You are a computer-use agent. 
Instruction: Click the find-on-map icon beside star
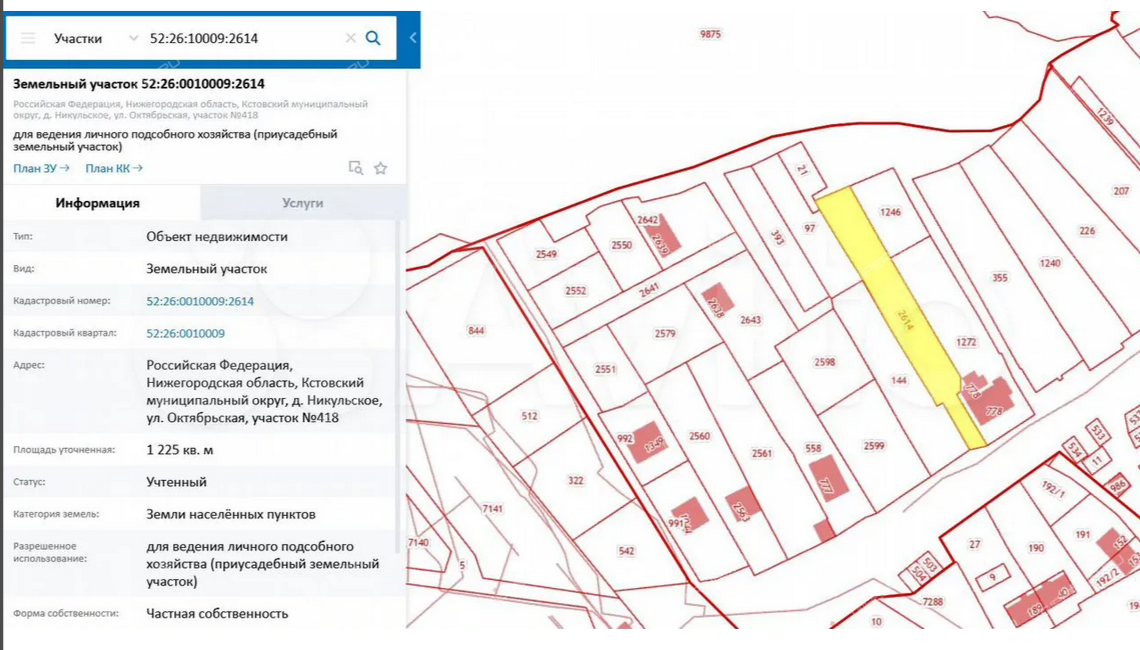355,168
